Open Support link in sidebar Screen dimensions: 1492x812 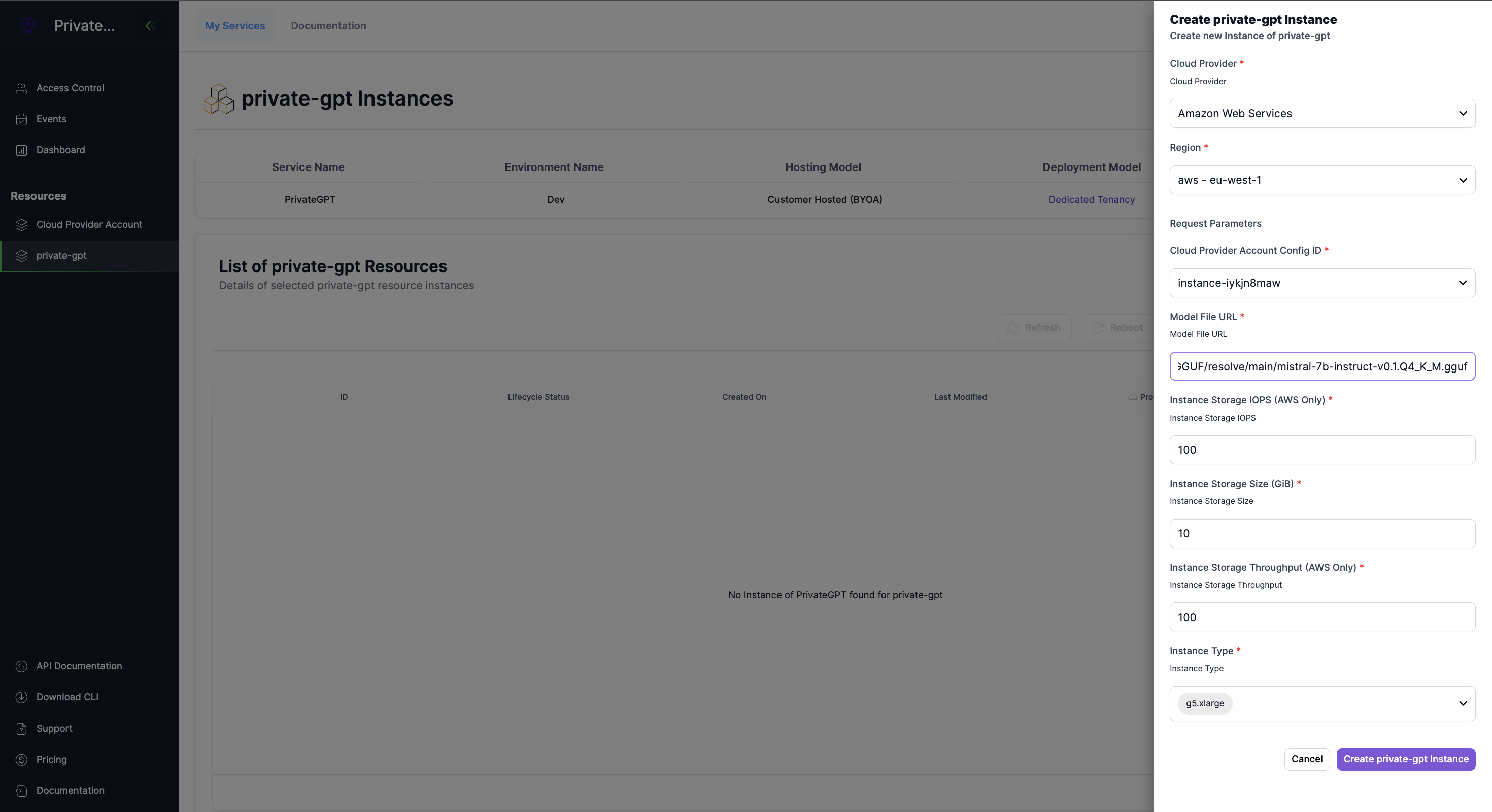(x=54, y=729)
